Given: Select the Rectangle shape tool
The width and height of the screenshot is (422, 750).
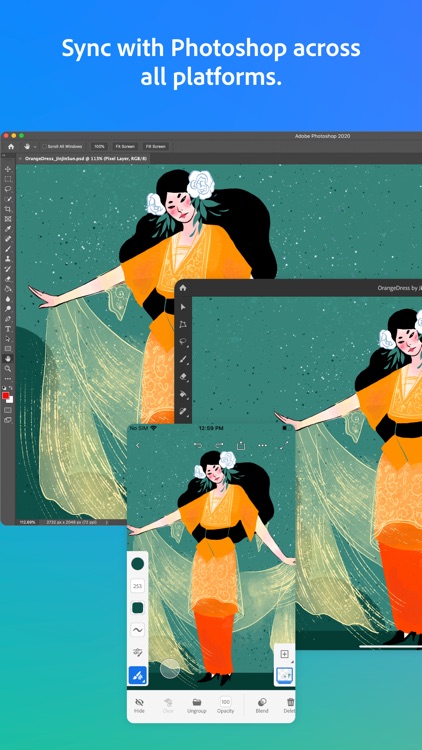Looking at the screenshot, I should coord(8,349).
